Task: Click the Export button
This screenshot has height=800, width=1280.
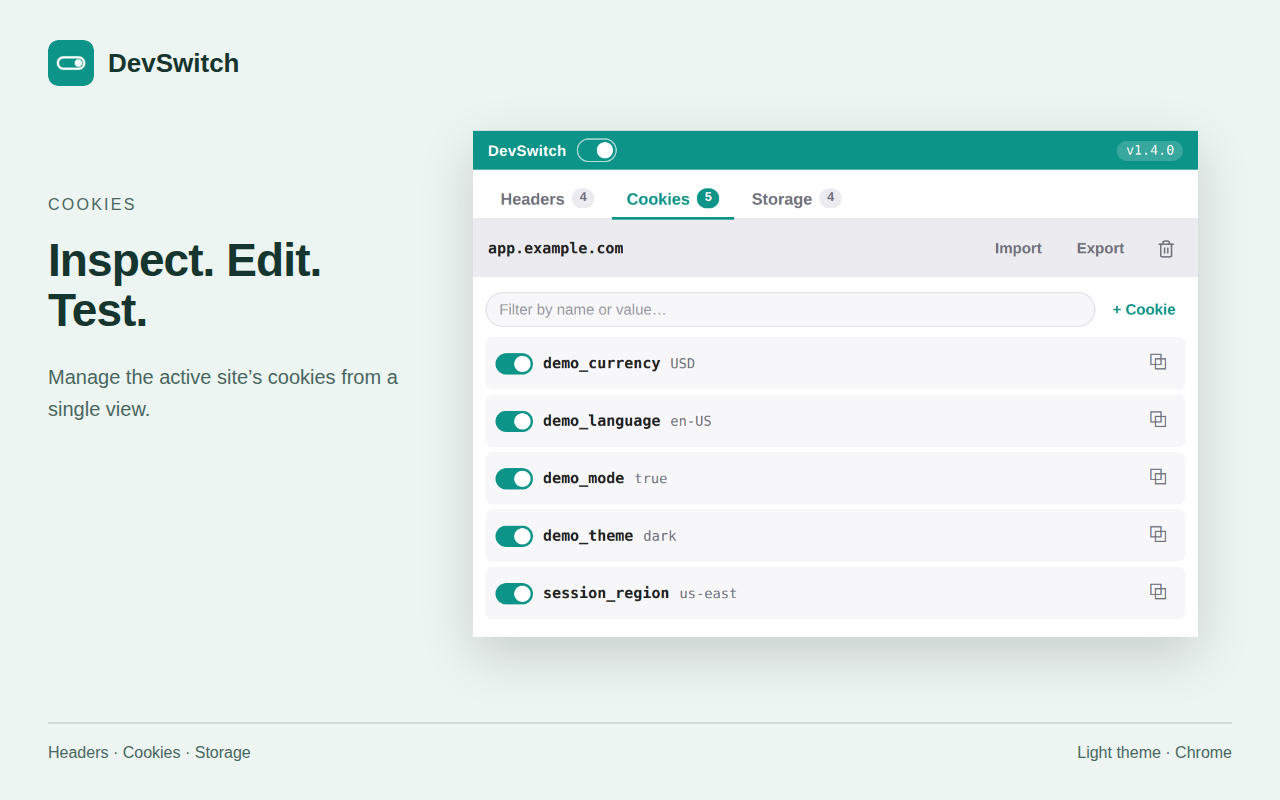Action: (x=1100, y=248)
